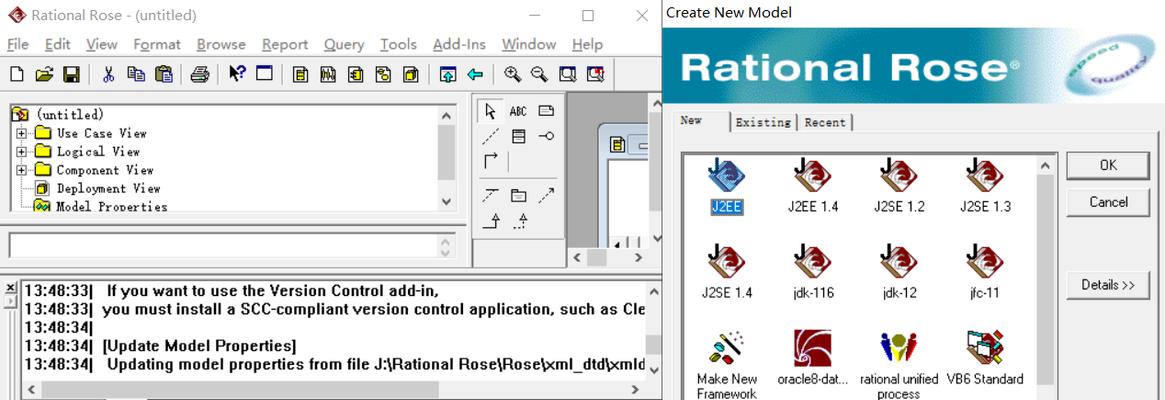
Task: Click the Paste clipboard icon
Action: [163, 74]
